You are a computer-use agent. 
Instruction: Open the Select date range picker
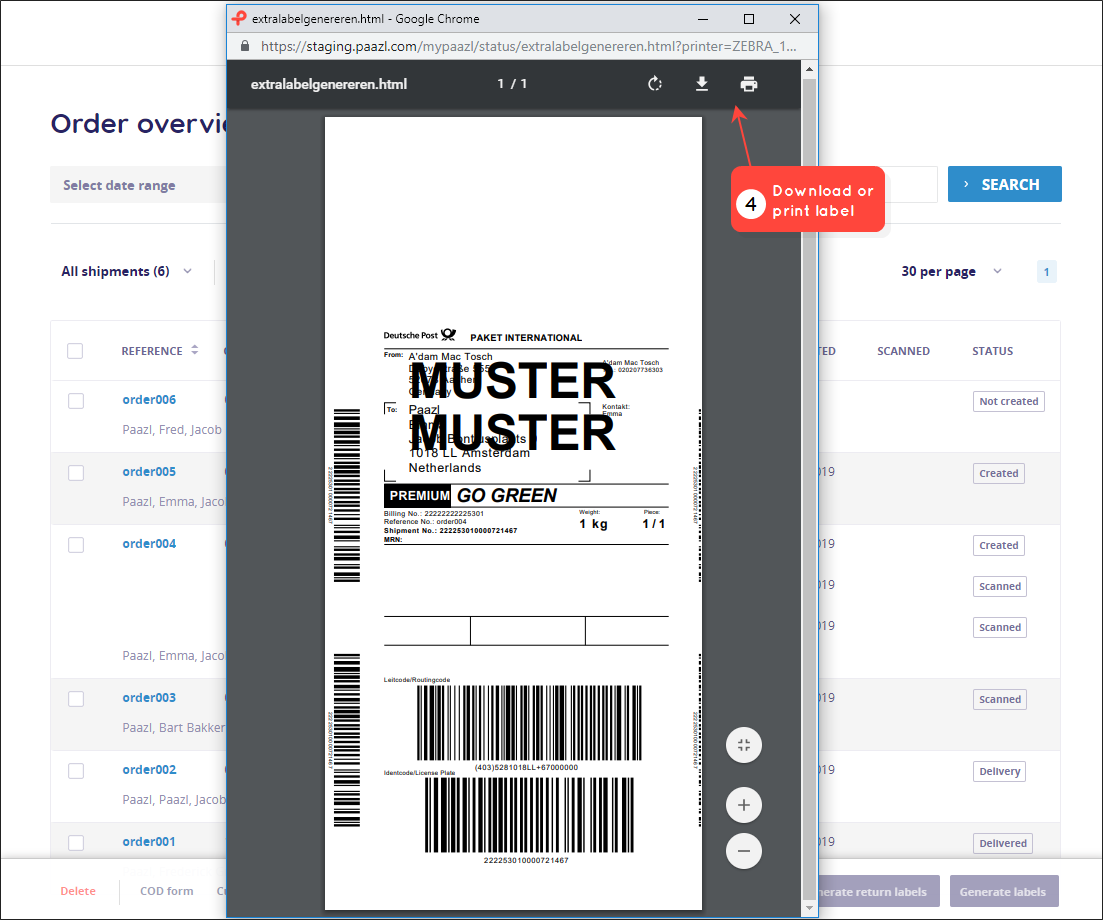coord(138,185)
